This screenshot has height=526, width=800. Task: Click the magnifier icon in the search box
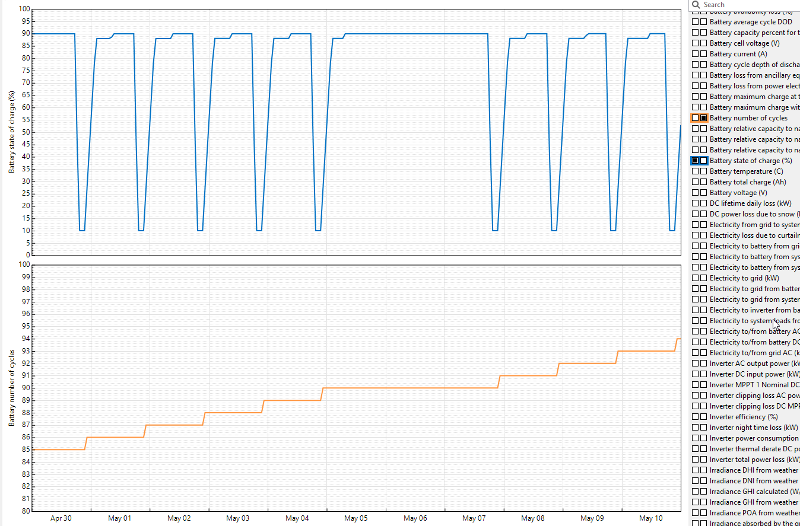point(695,5)
